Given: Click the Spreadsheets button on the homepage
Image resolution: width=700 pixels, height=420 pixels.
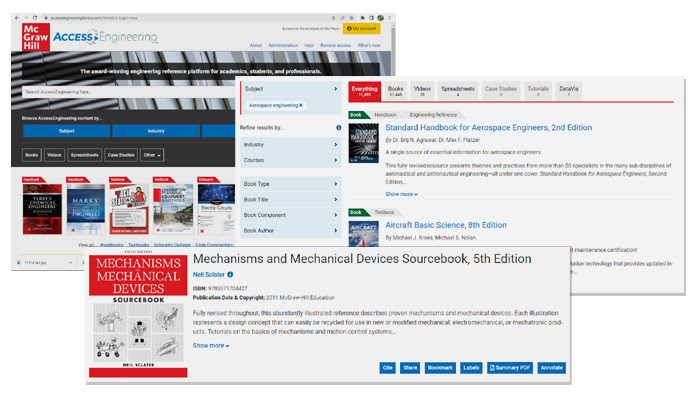Looking at the screenshot, I should pyautogui.click(x=84, y=155).
